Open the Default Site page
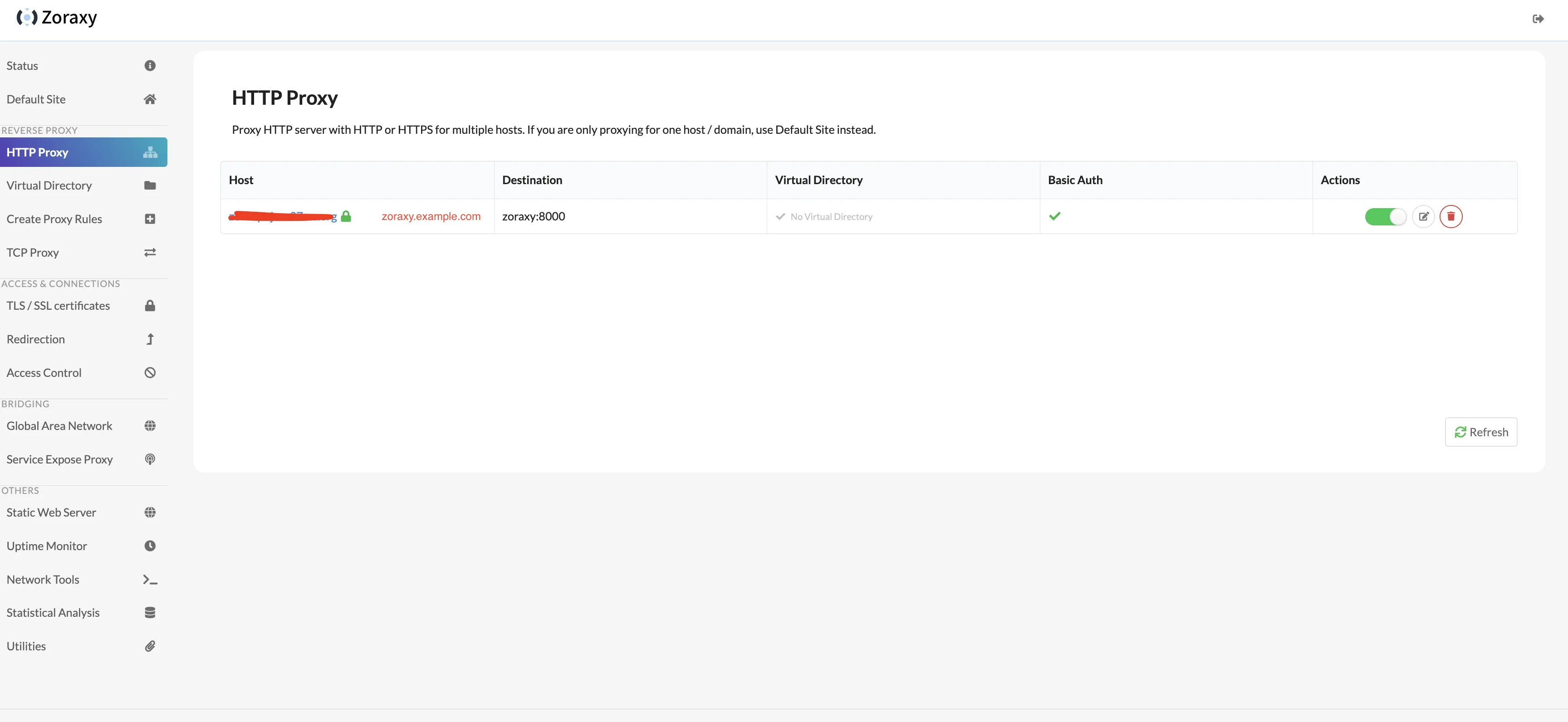This screenshot has height=722, width=1568. point(83,99)
